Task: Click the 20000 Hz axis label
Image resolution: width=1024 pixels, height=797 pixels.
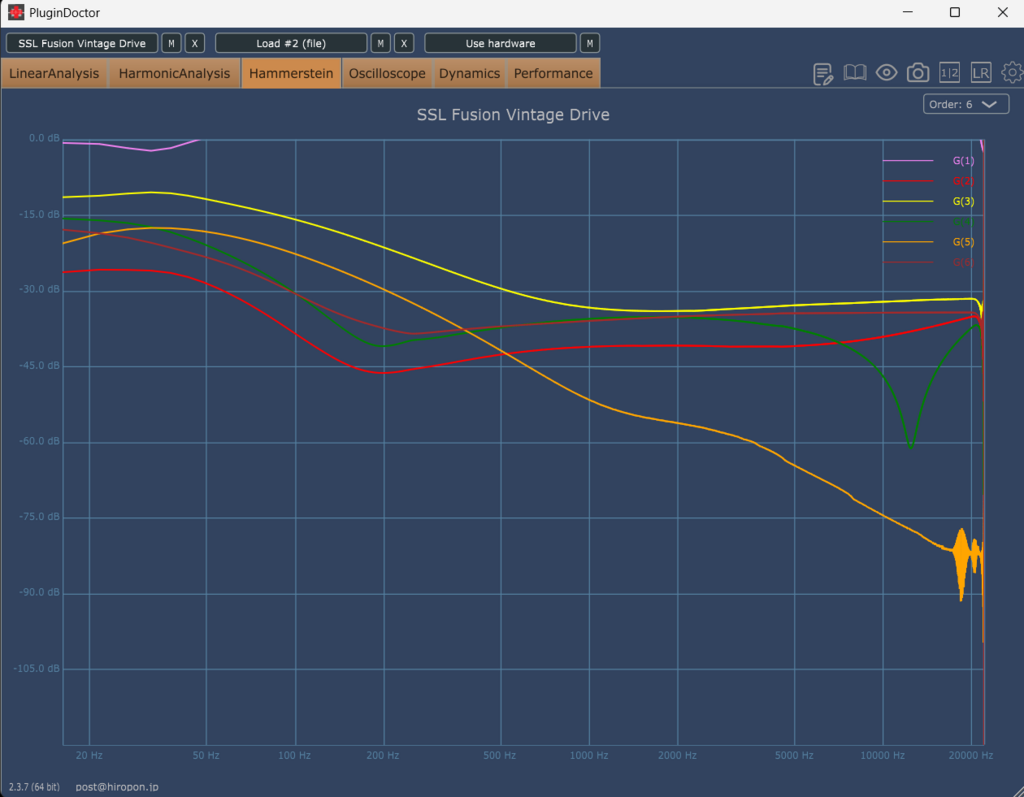Action: 971,755
